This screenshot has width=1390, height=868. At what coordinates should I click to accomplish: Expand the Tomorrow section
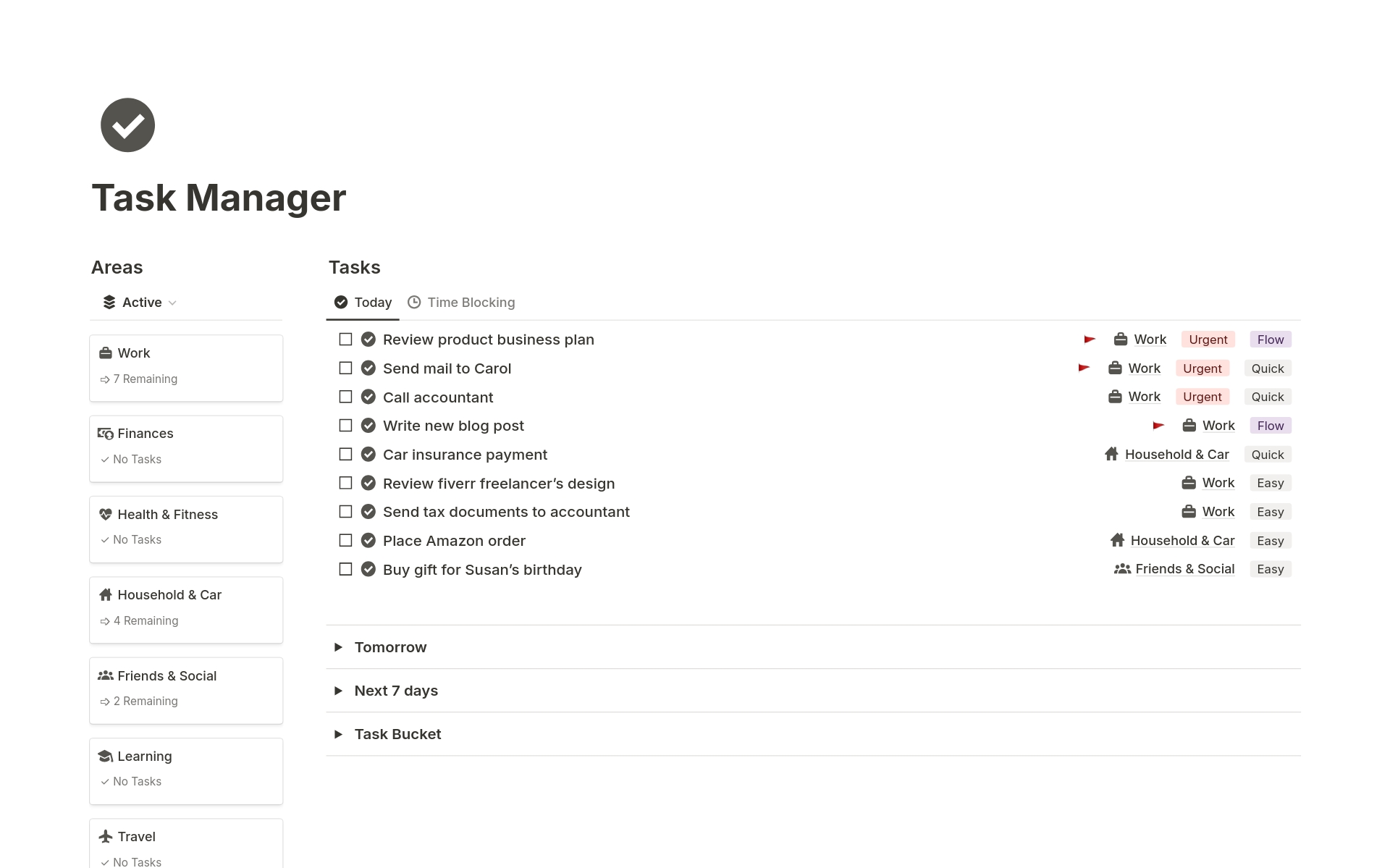point(339,647)
